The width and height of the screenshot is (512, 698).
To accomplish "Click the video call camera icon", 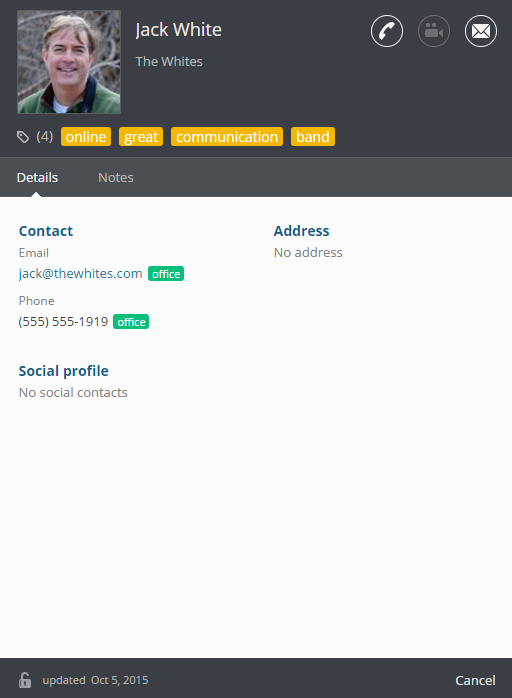I will tap(434, 31).
